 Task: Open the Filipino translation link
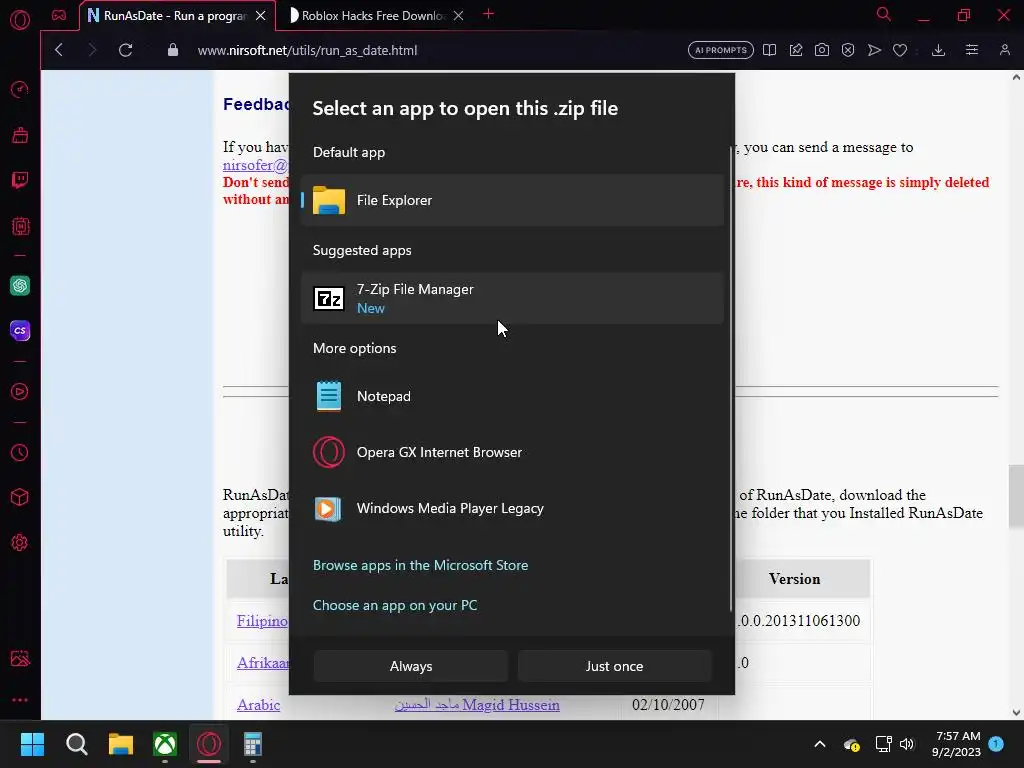(263, 621)
